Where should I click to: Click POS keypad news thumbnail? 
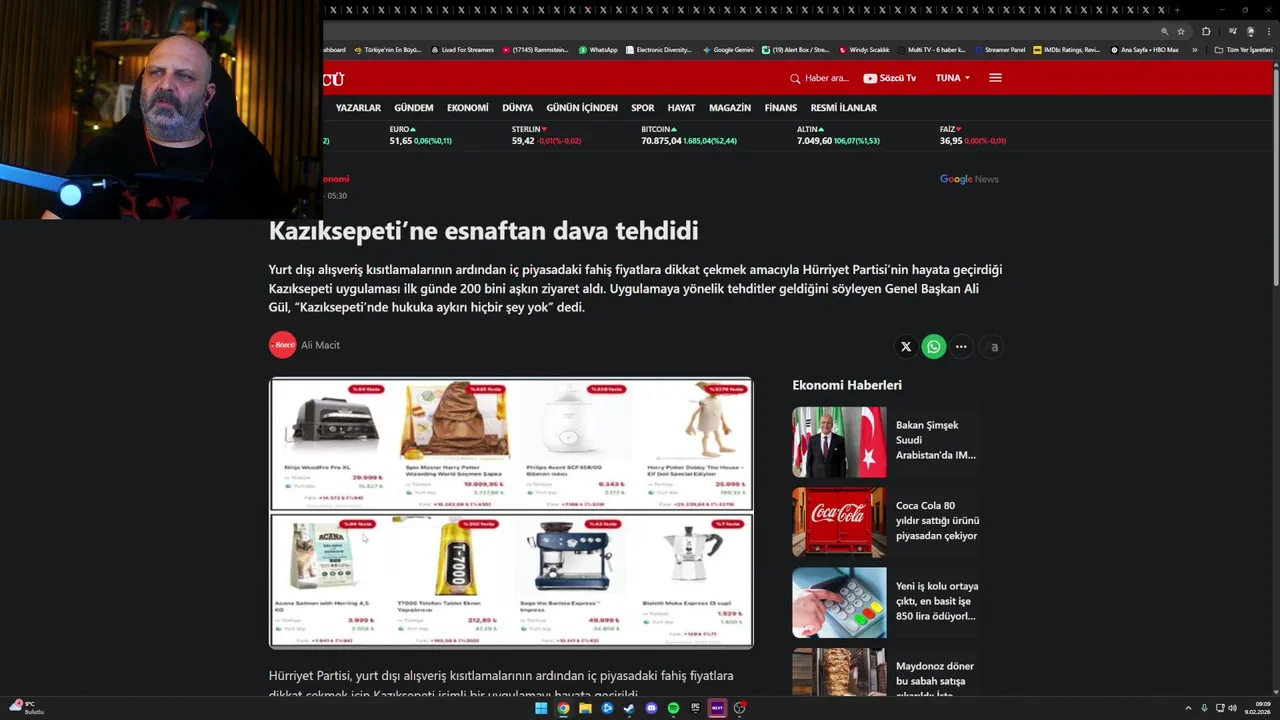tap(839, 603)
